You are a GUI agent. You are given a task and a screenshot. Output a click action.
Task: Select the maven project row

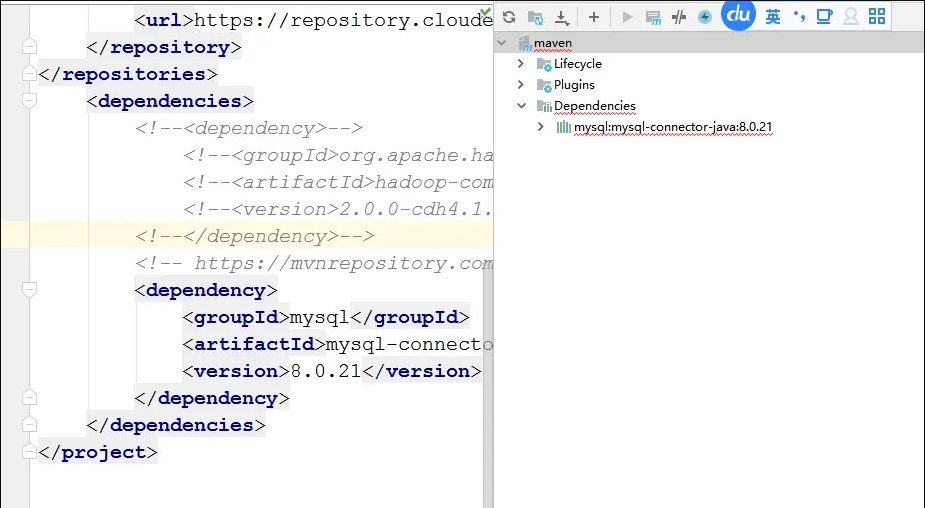click(x=709, y=43)
